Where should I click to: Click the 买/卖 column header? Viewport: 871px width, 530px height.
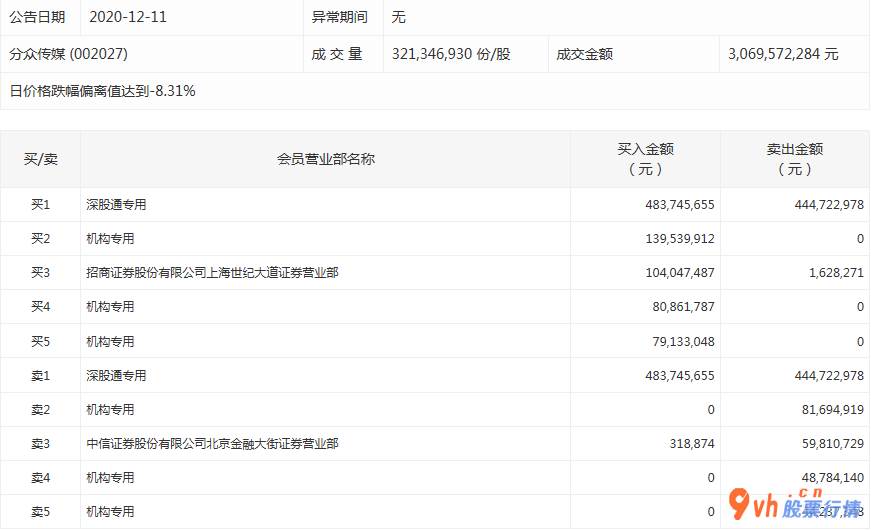(x=41, y=159)
